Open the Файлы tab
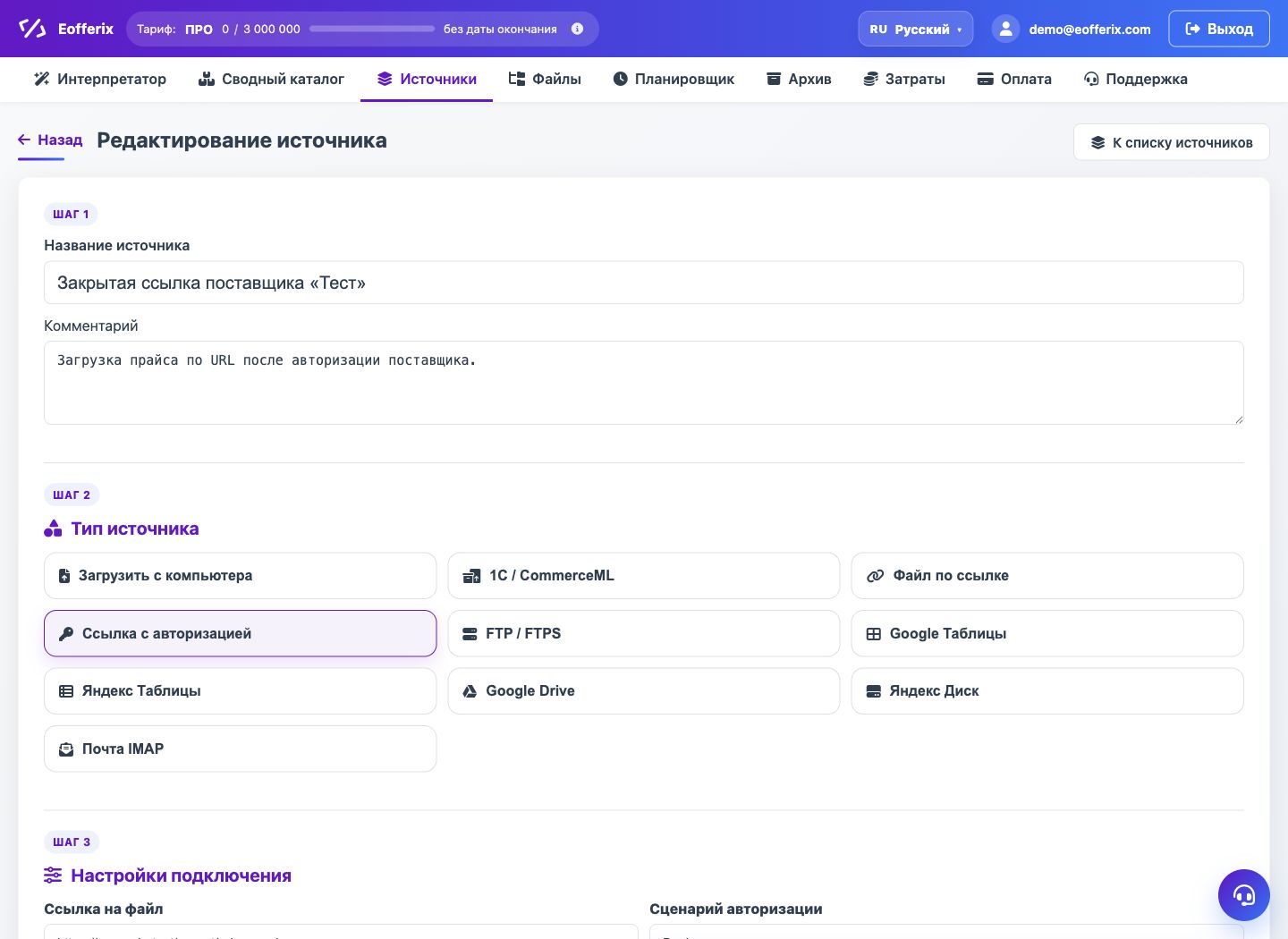Screen dimensions: 1288x939 click(545, 79)
